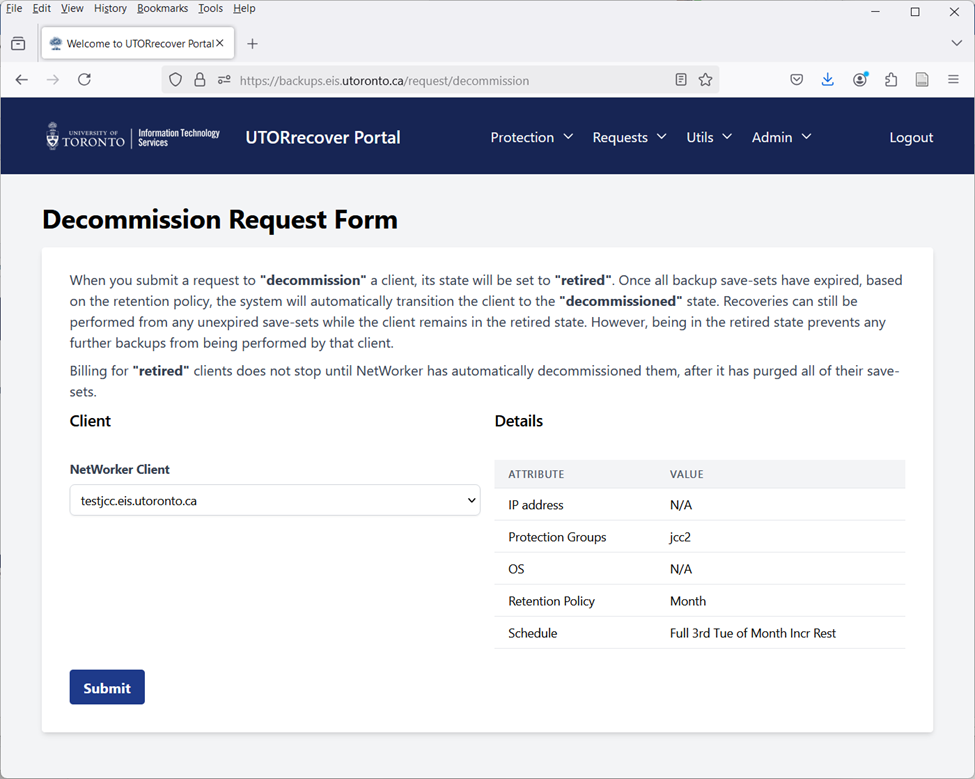Image resolution: width=975 pixels, height=779 pixels.
Task: Open the Firefox downloads panel
Action: point(828,80)
